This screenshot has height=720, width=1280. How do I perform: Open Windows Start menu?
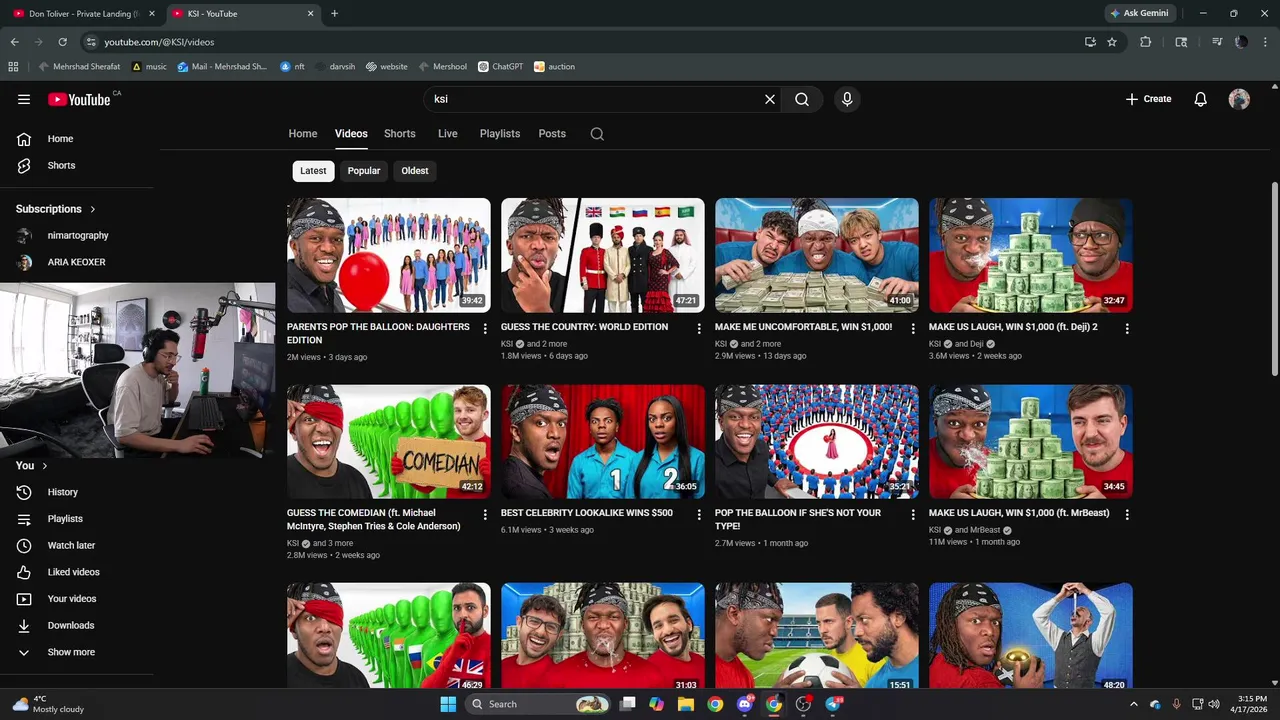[448, 704]
